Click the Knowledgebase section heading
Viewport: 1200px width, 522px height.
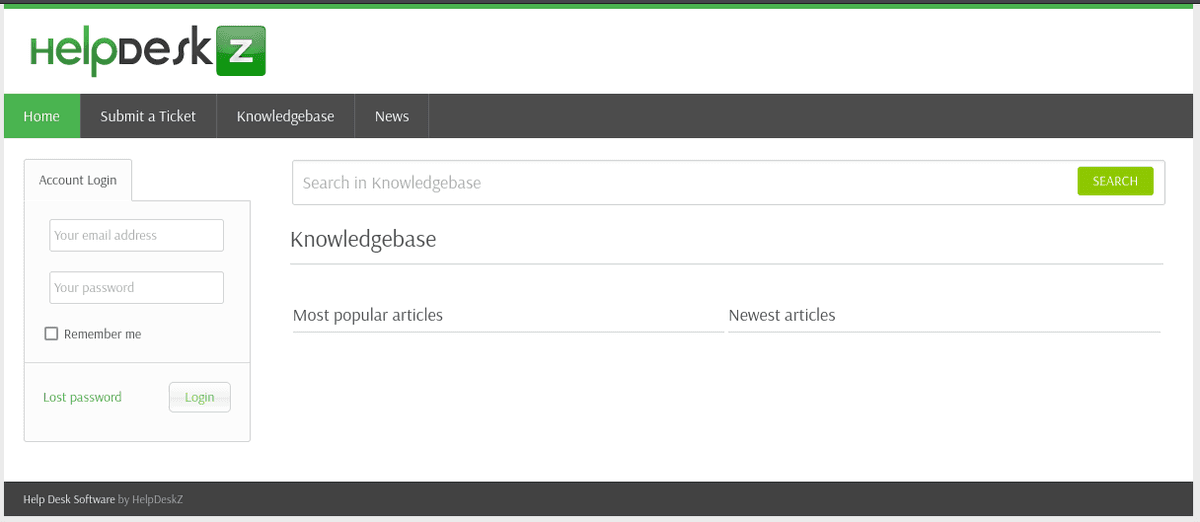pyautogui.click(x=363, y=239)
